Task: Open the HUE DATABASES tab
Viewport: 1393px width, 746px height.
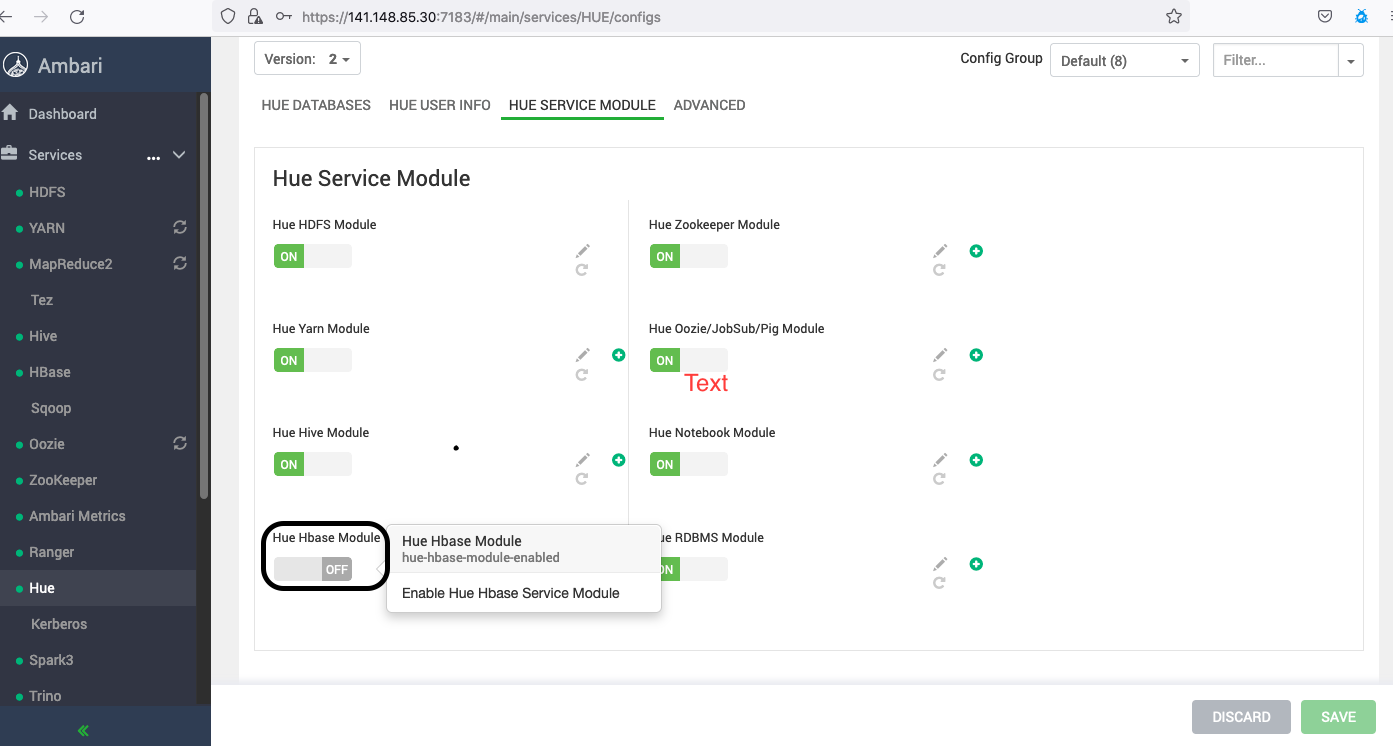Action: [315, 105]
